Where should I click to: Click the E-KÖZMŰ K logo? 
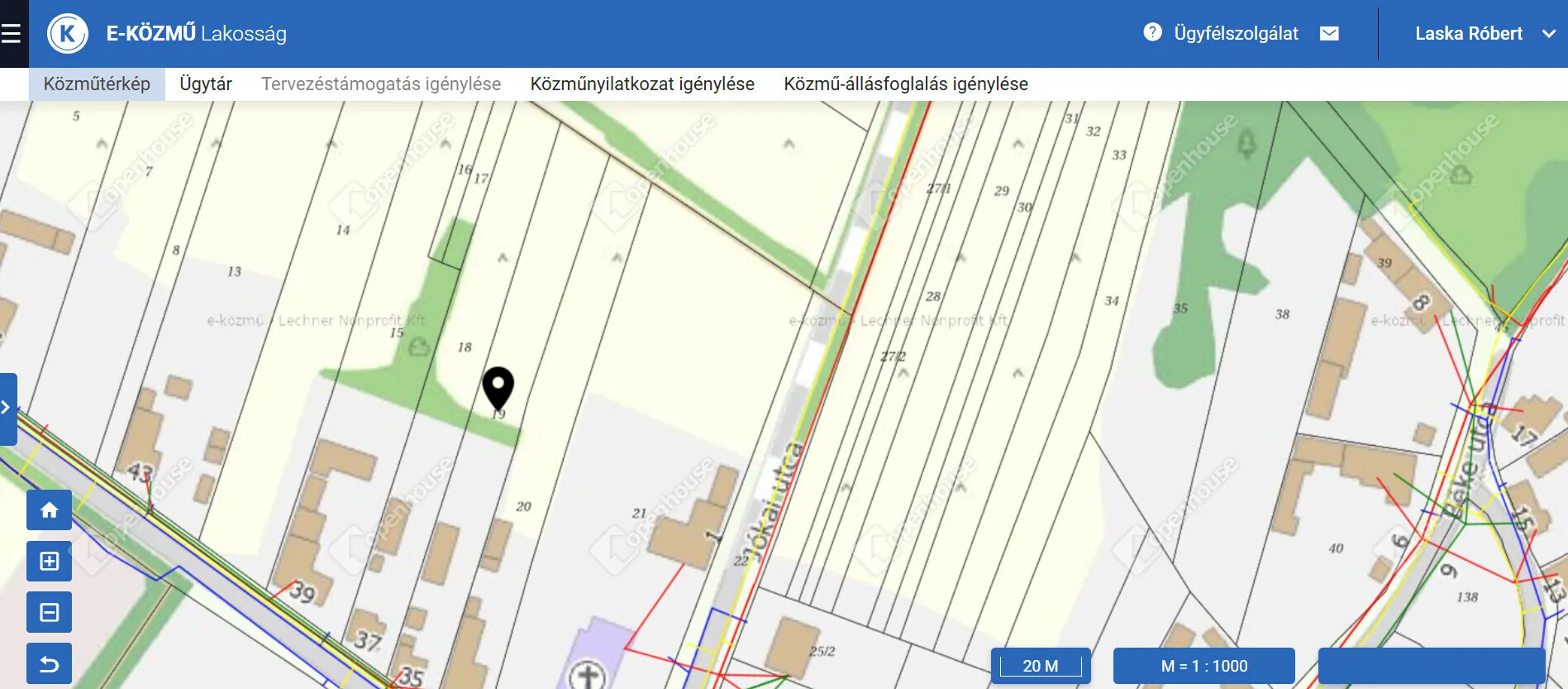(x=68, y=34)
